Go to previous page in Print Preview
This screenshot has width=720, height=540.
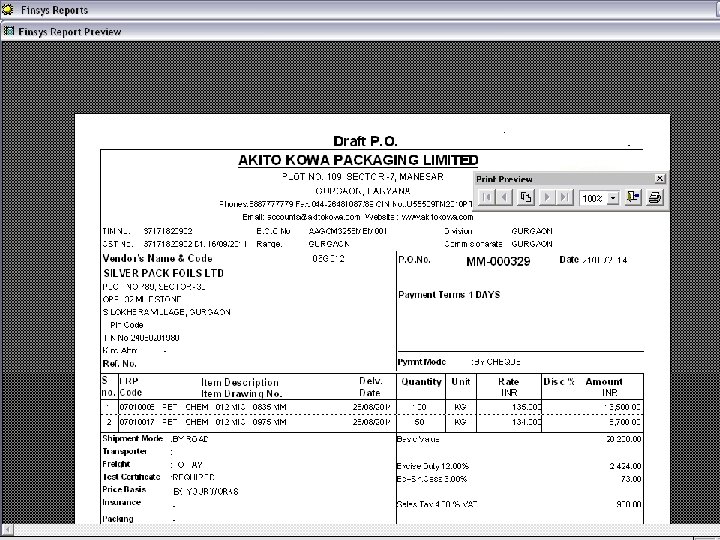point(504,197)
